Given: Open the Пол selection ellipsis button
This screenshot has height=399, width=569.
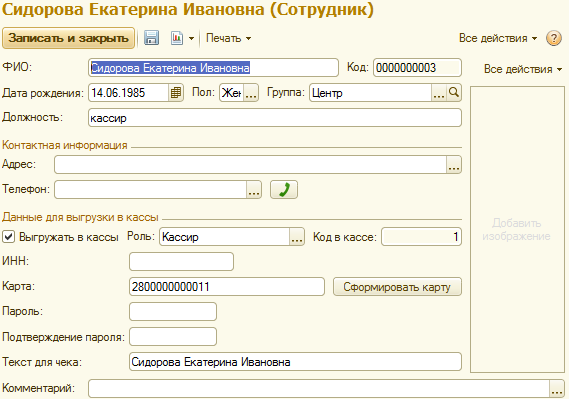Looking at the screenshot, I should [251, 93].
